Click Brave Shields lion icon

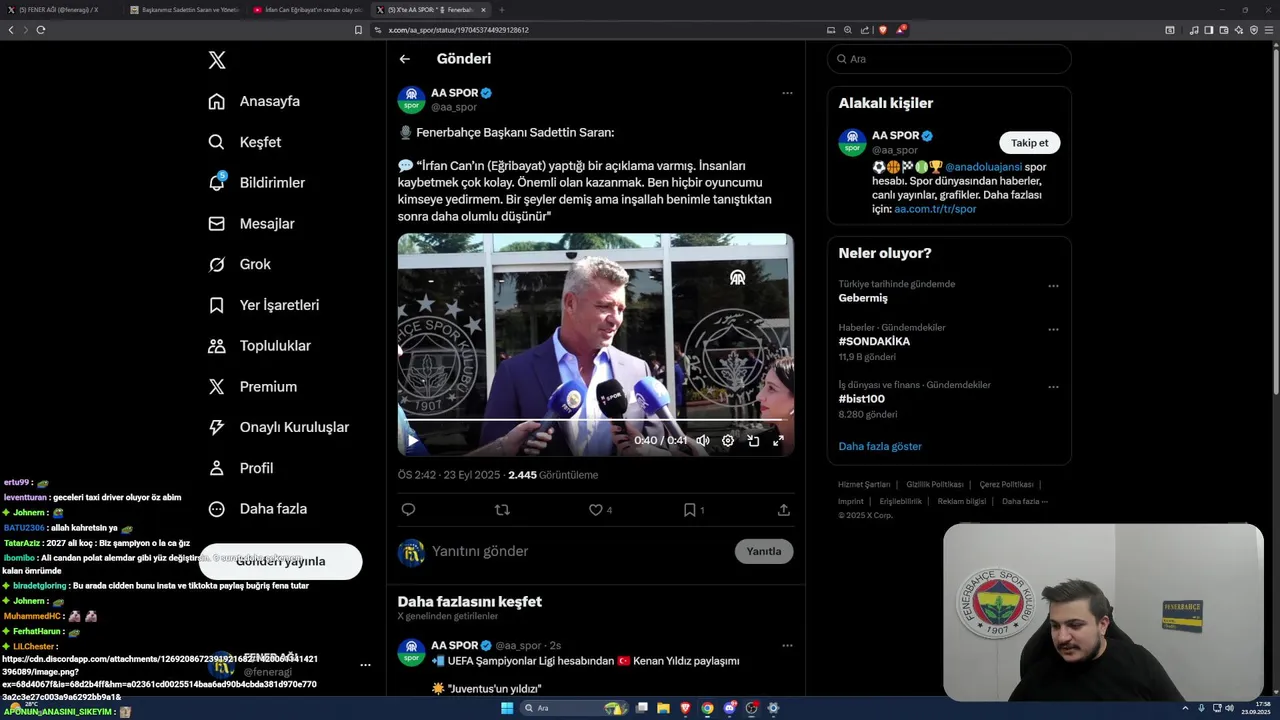click(883, 30)
